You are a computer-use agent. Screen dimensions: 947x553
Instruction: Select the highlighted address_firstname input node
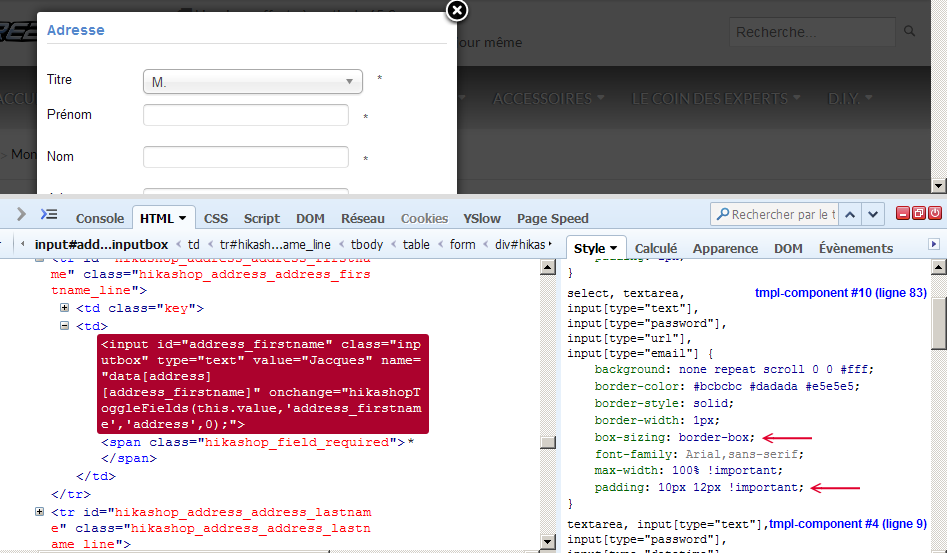(263, 384)
